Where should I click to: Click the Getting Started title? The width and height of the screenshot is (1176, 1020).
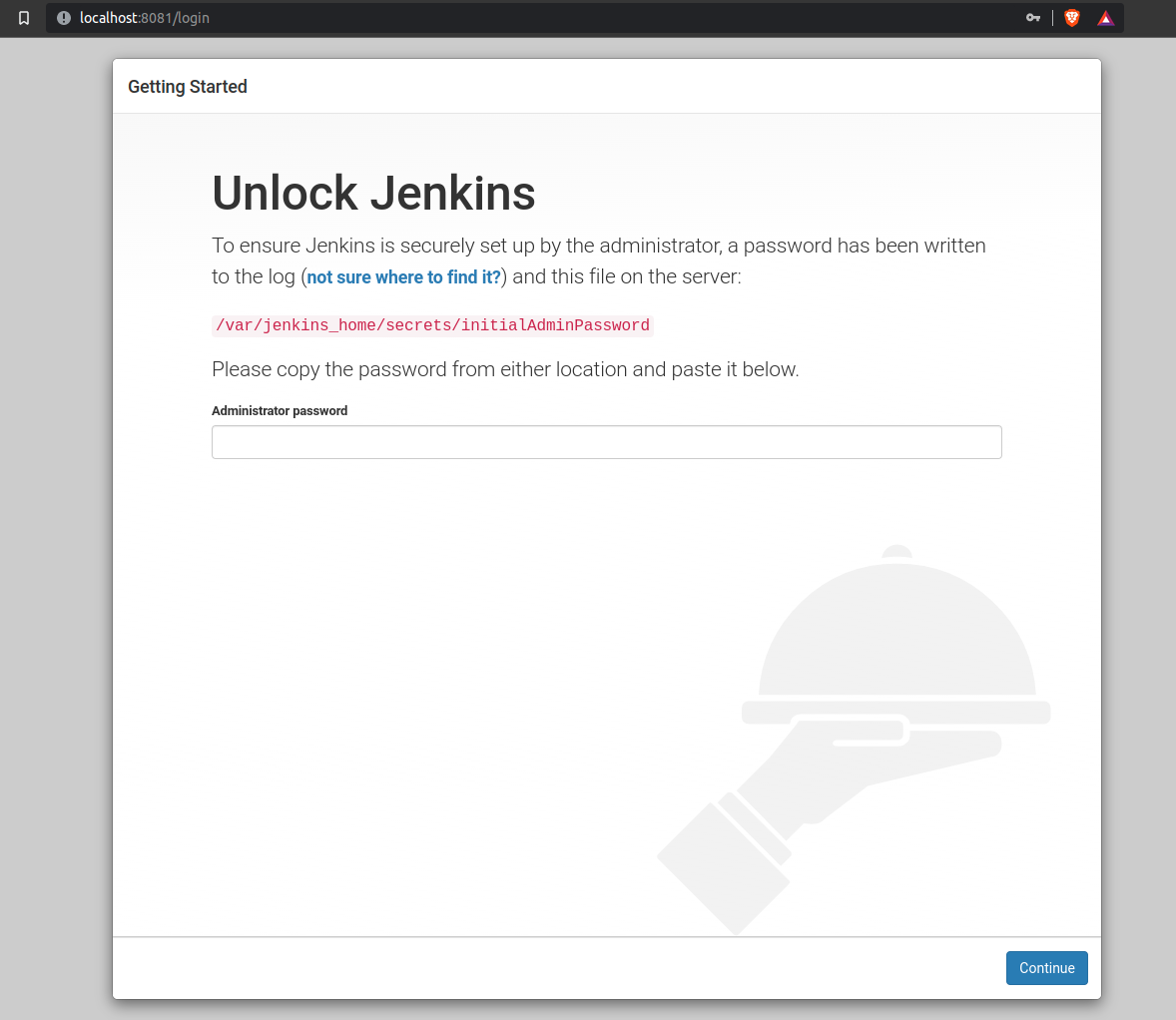click(x=188, y=87)
